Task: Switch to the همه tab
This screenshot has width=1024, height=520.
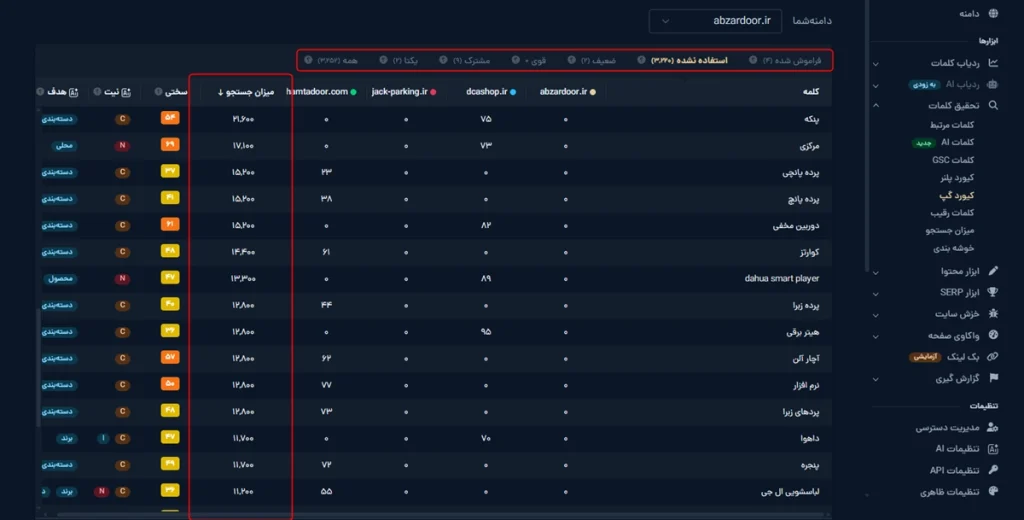Action: [338, 60]
